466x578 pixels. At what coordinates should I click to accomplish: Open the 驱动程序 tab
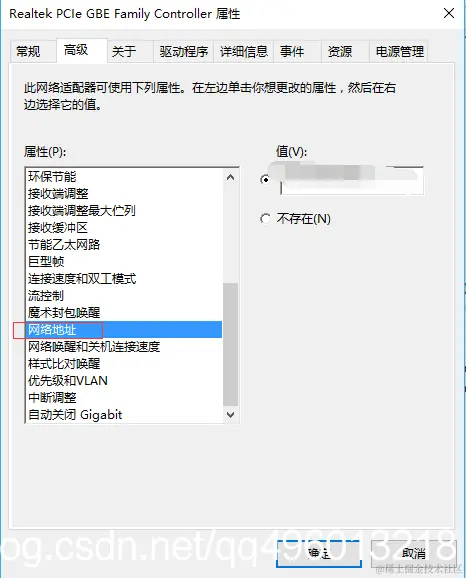point(184,51)
